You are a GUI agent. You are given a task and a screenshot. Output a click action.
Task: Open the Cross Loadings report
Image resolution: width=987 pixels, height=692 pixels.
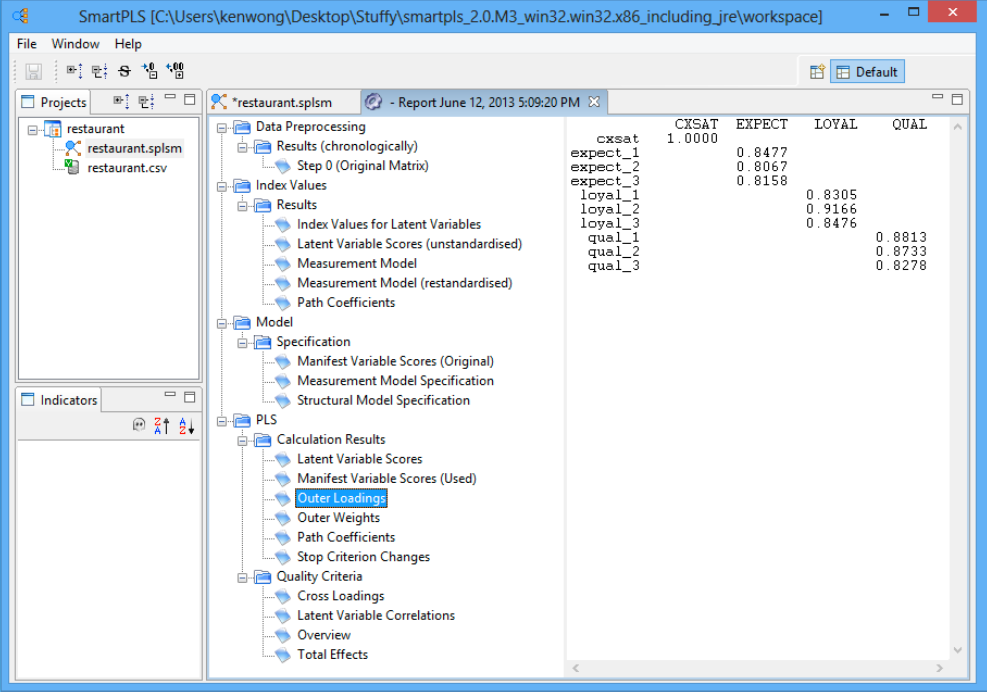(x=340, y=596)
